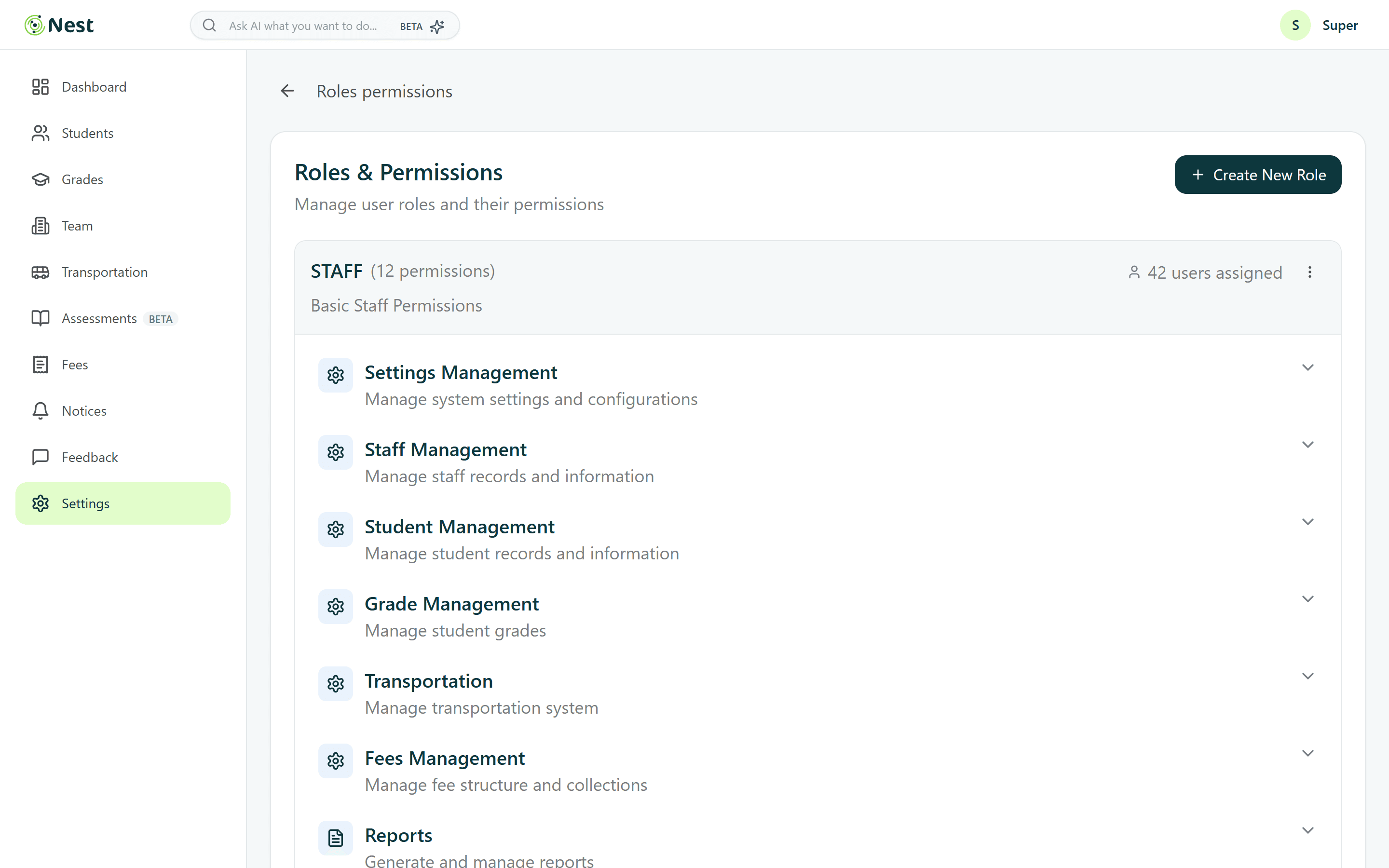Open the Transportation sidebar item
The width and height of the screenshot is (1389, 868).
[x=123, y=272]
